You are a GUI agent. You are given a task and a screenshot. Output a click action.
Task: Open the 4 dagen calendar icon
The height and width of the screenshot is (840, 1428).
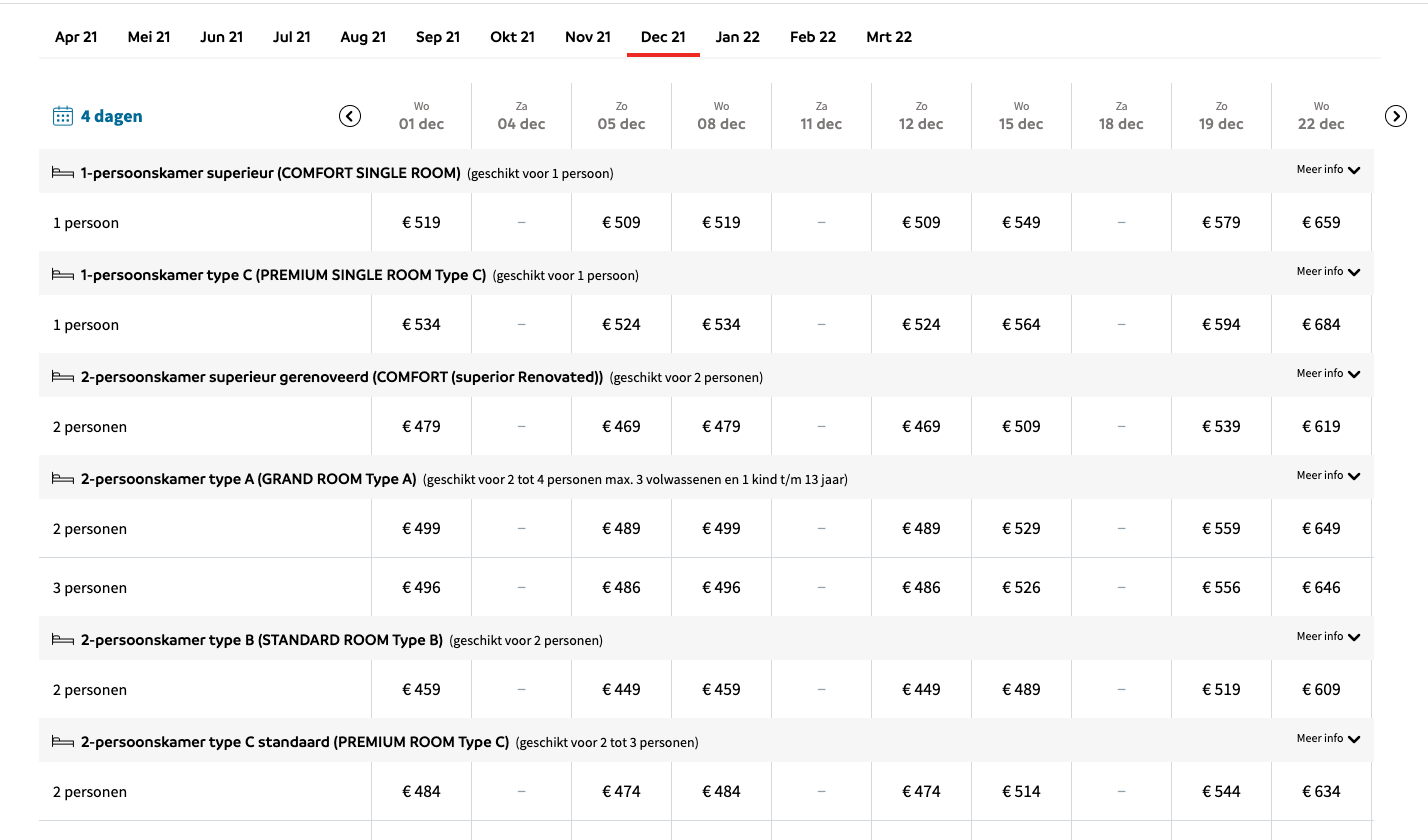click(x=63, y=116)
